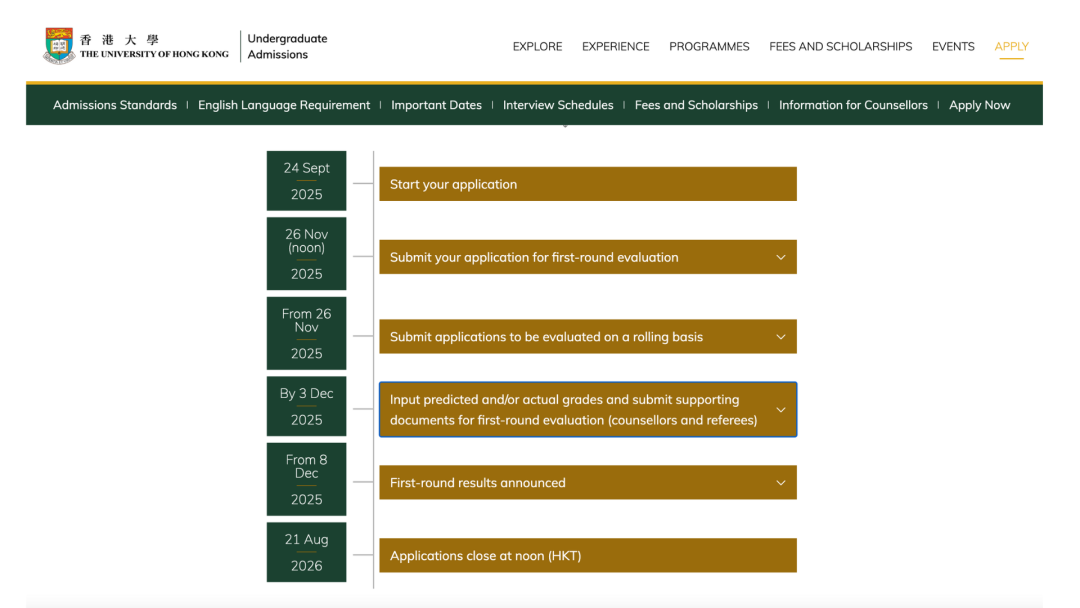The width and height of the screenshot is (1080, 608).
Task: Go to English Language Requirement
Action: (284, 105)
